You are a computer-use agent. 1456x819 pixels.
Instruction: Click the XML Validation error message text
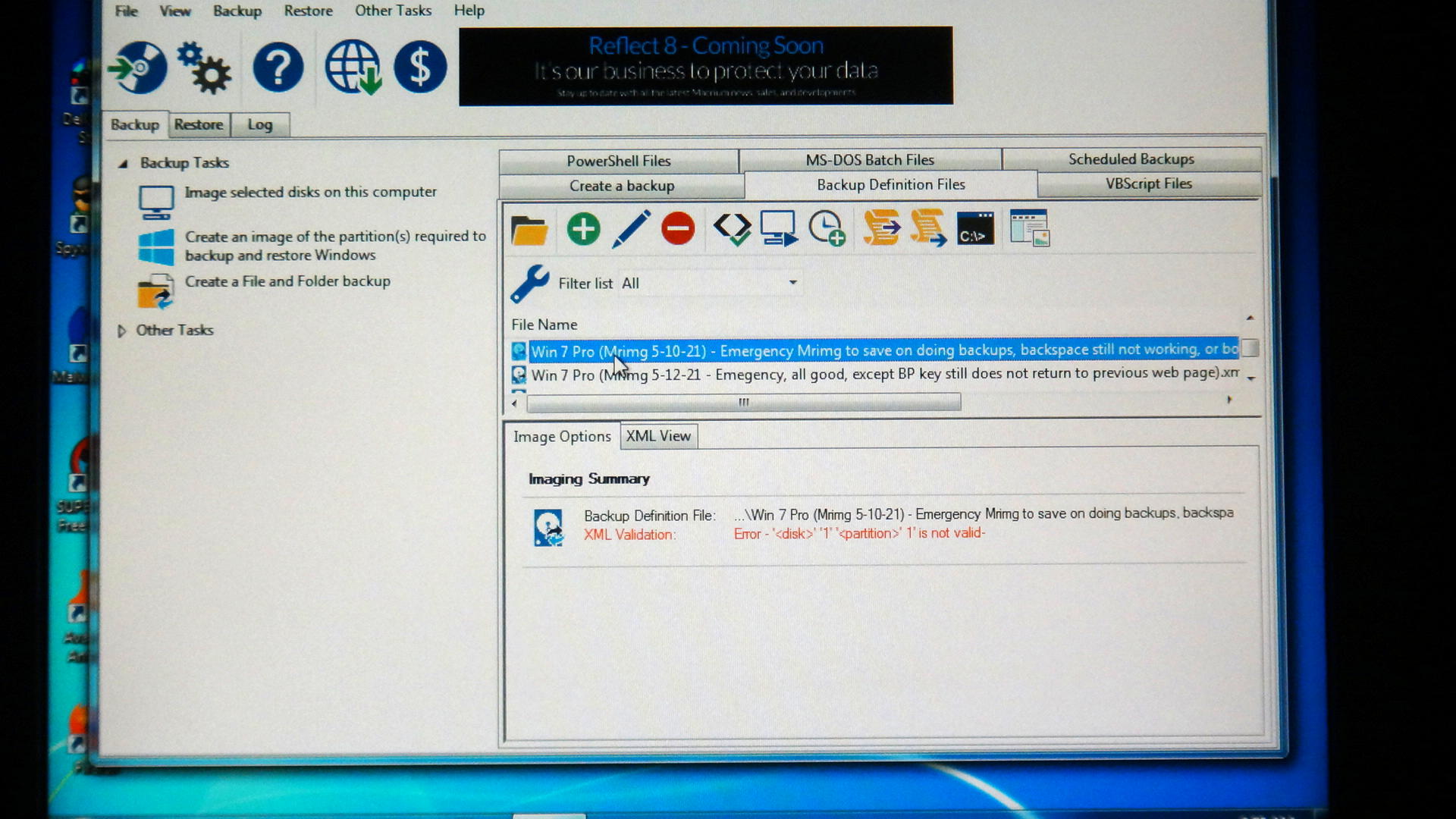point(859,533)
